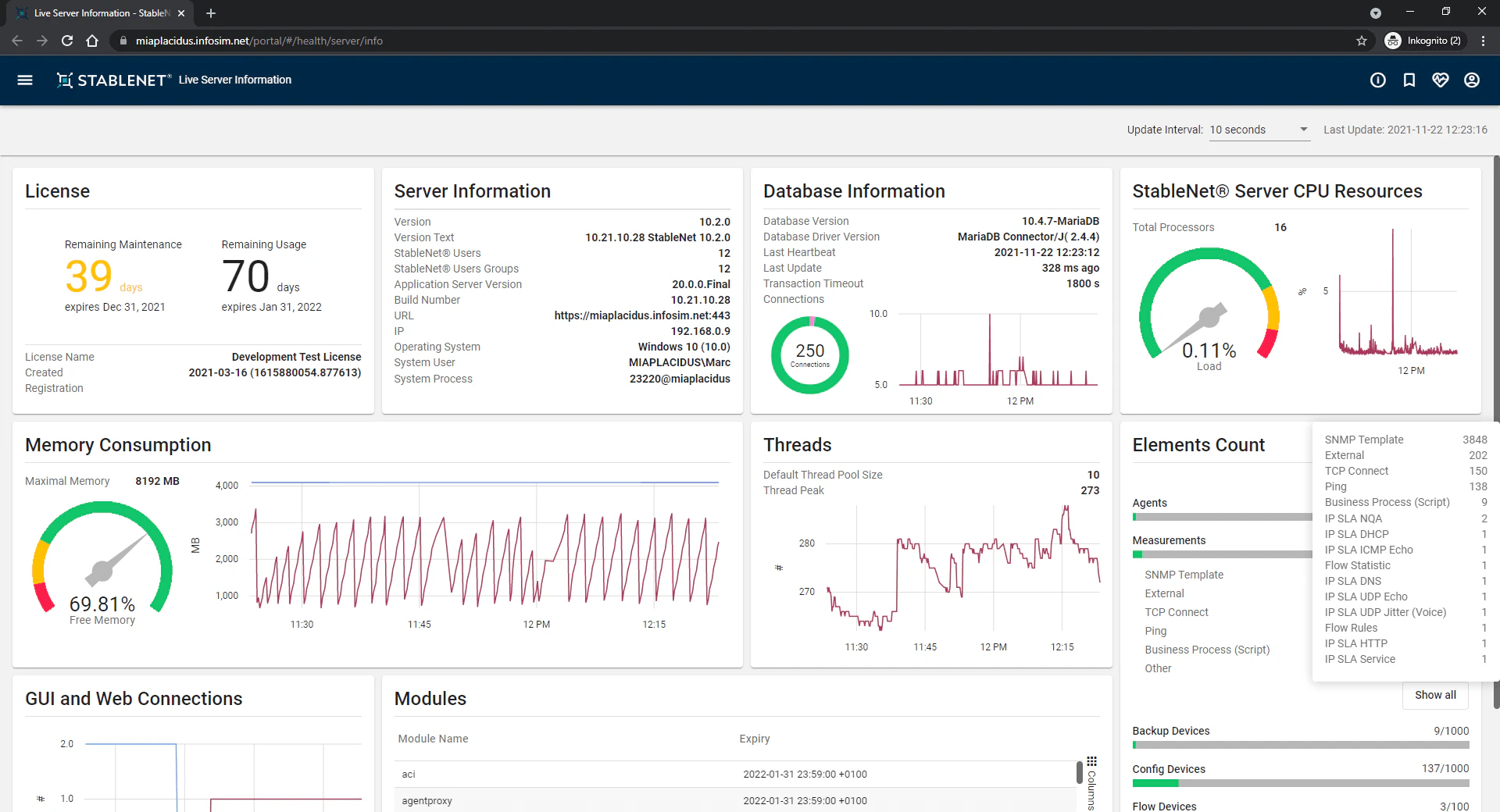
Task: Open a new browser tab
Action: [x=210, y=13]
